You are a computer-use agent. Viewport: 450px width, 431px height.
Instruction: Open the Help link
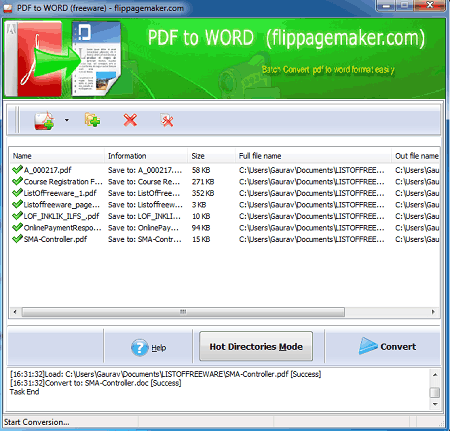pyautogui.click(x=159, y=348)
